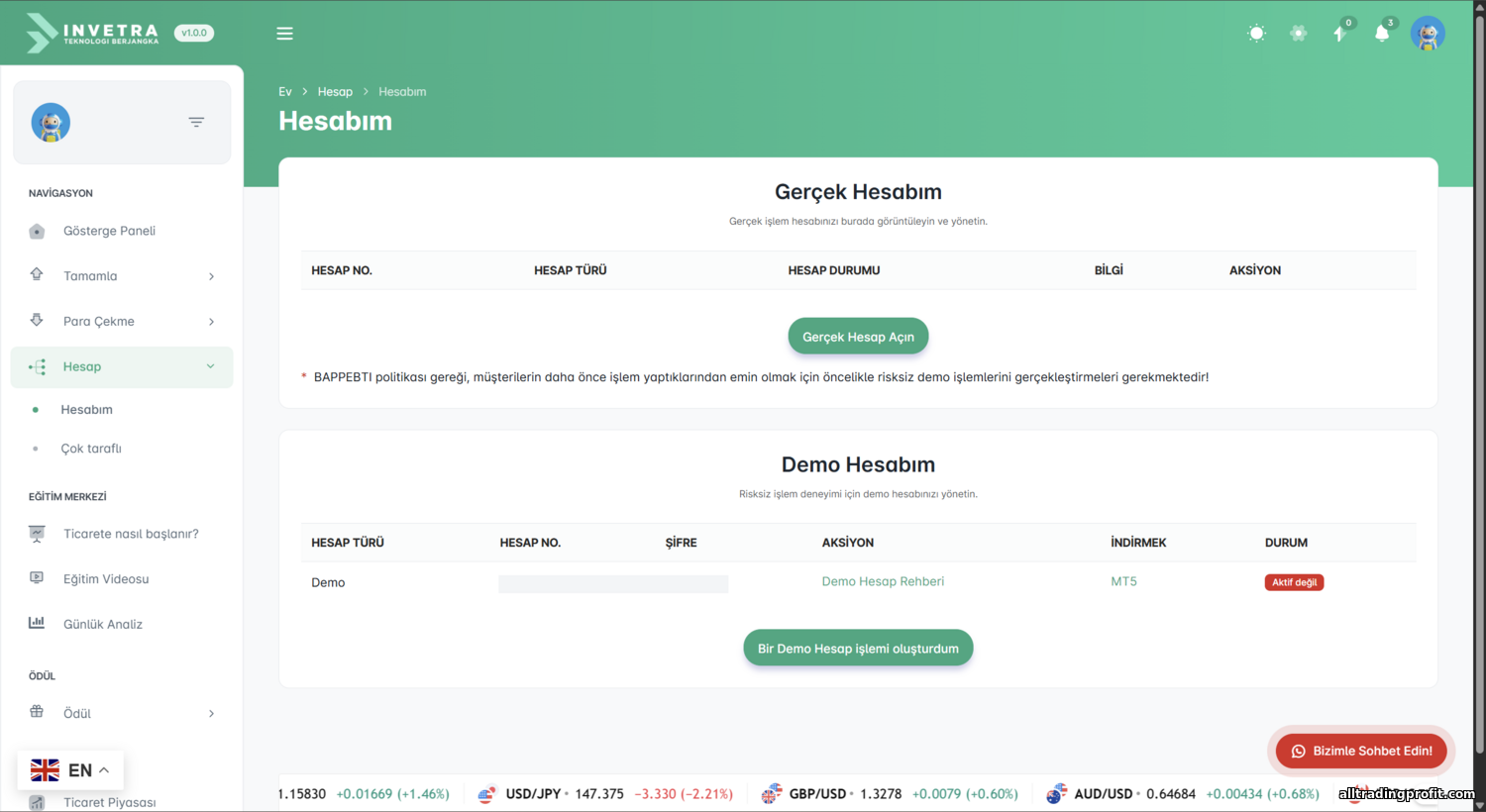
Task: Toggle light/dark theme sun icon
Action: click(x=1256, y=34)
